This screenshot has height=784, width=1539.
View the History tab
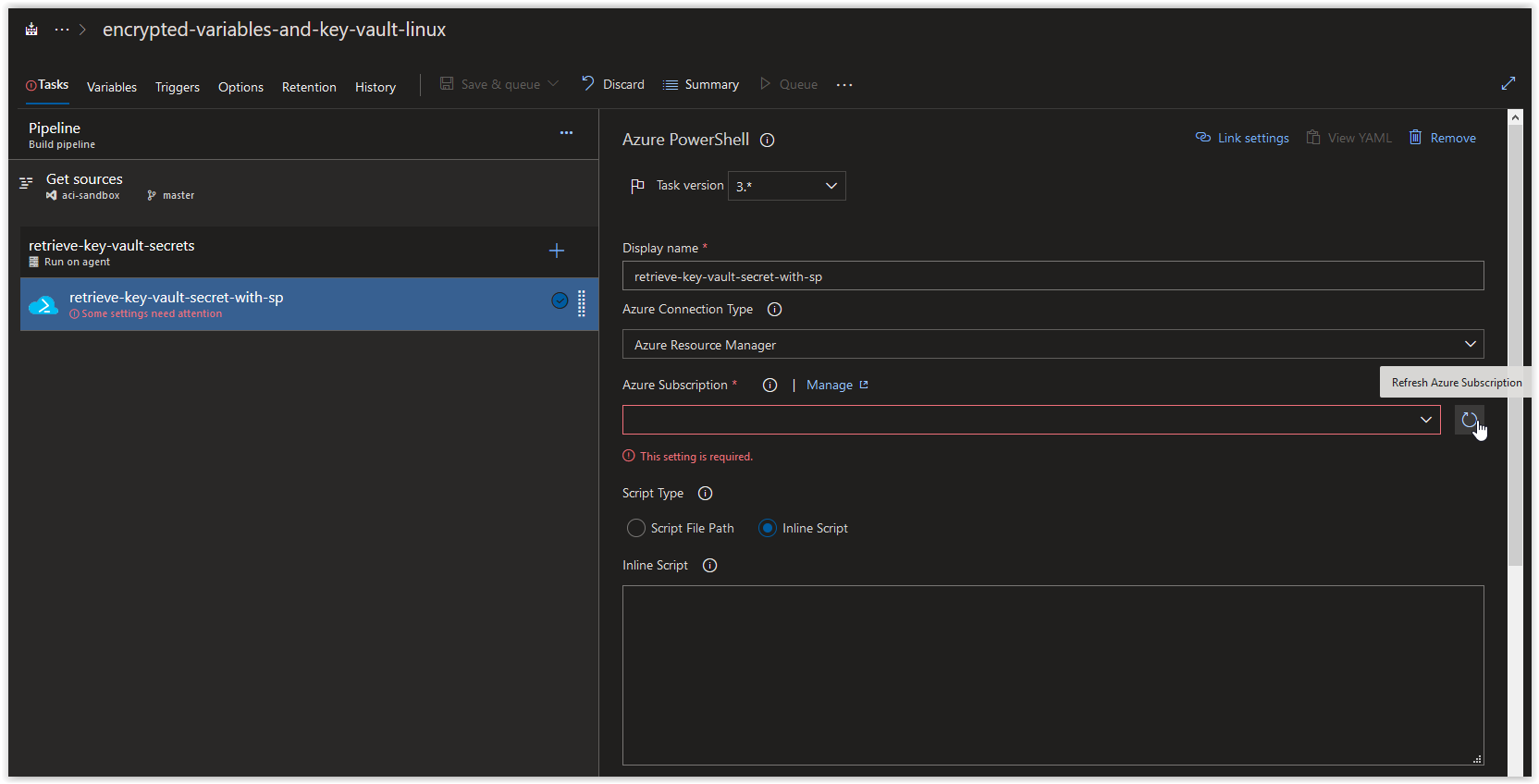(x=376, y=87)
